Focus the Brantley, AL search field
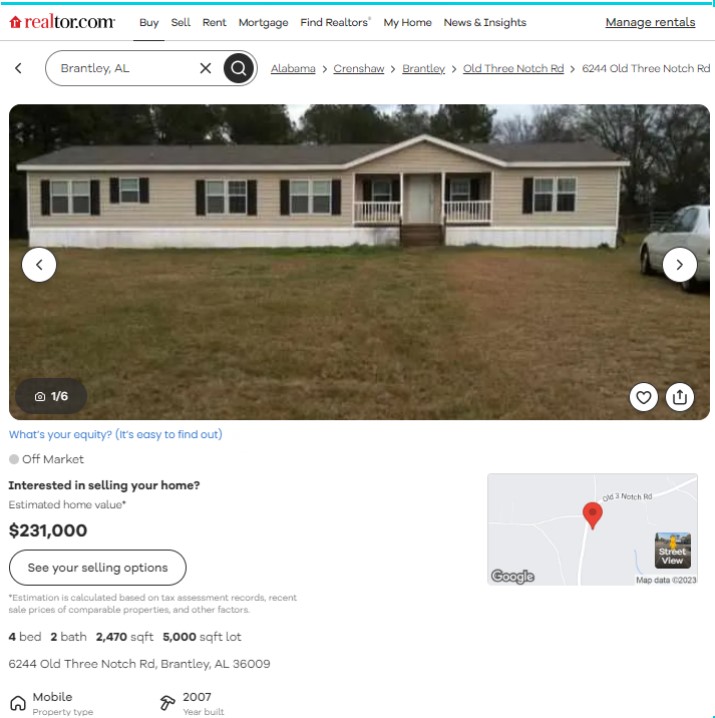The width and height of the screenshot is (715, 718). pyautogui.click(x=126, y=68)
